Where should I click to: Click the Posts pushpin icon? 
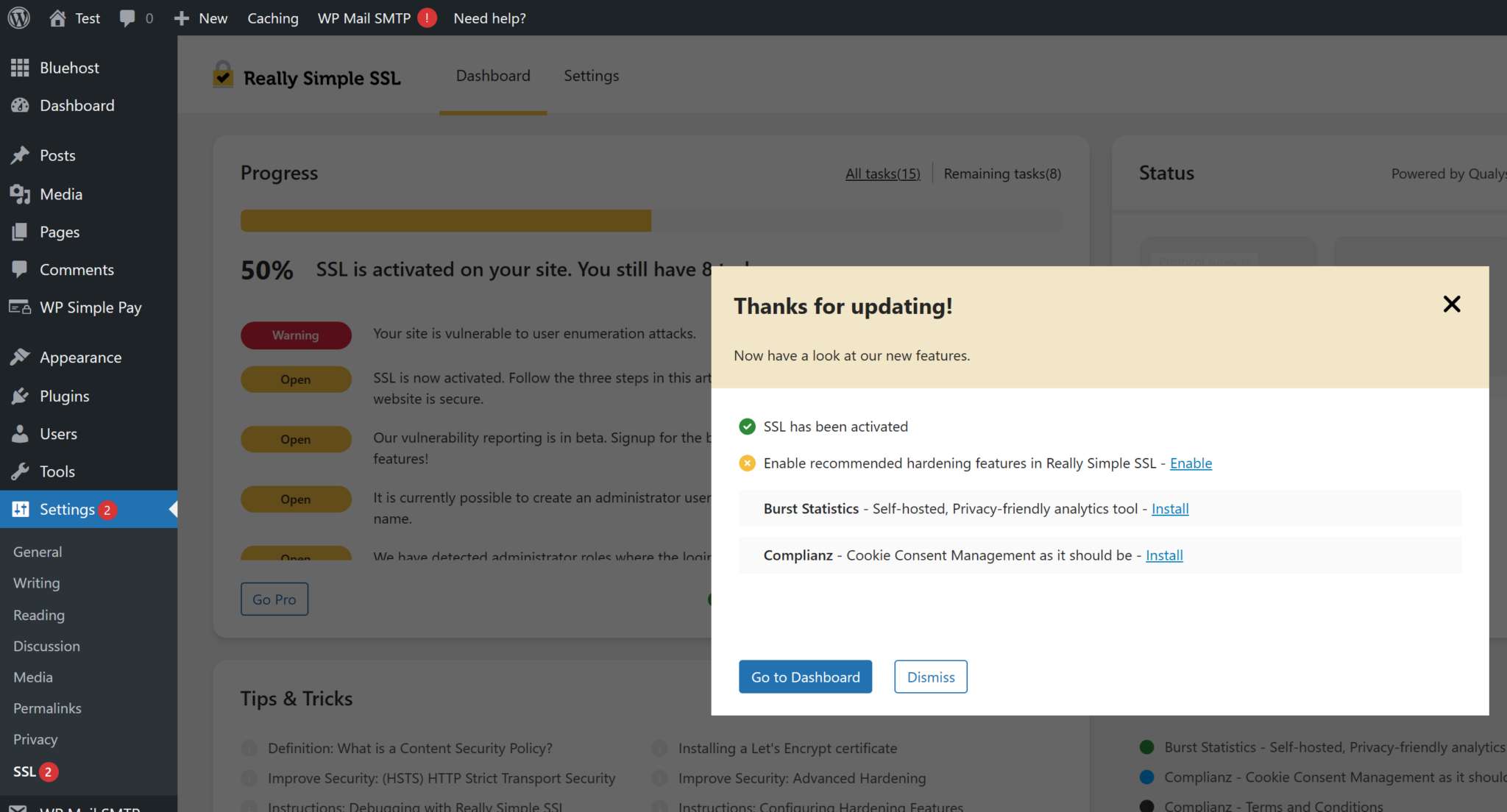tap(20, 155)
